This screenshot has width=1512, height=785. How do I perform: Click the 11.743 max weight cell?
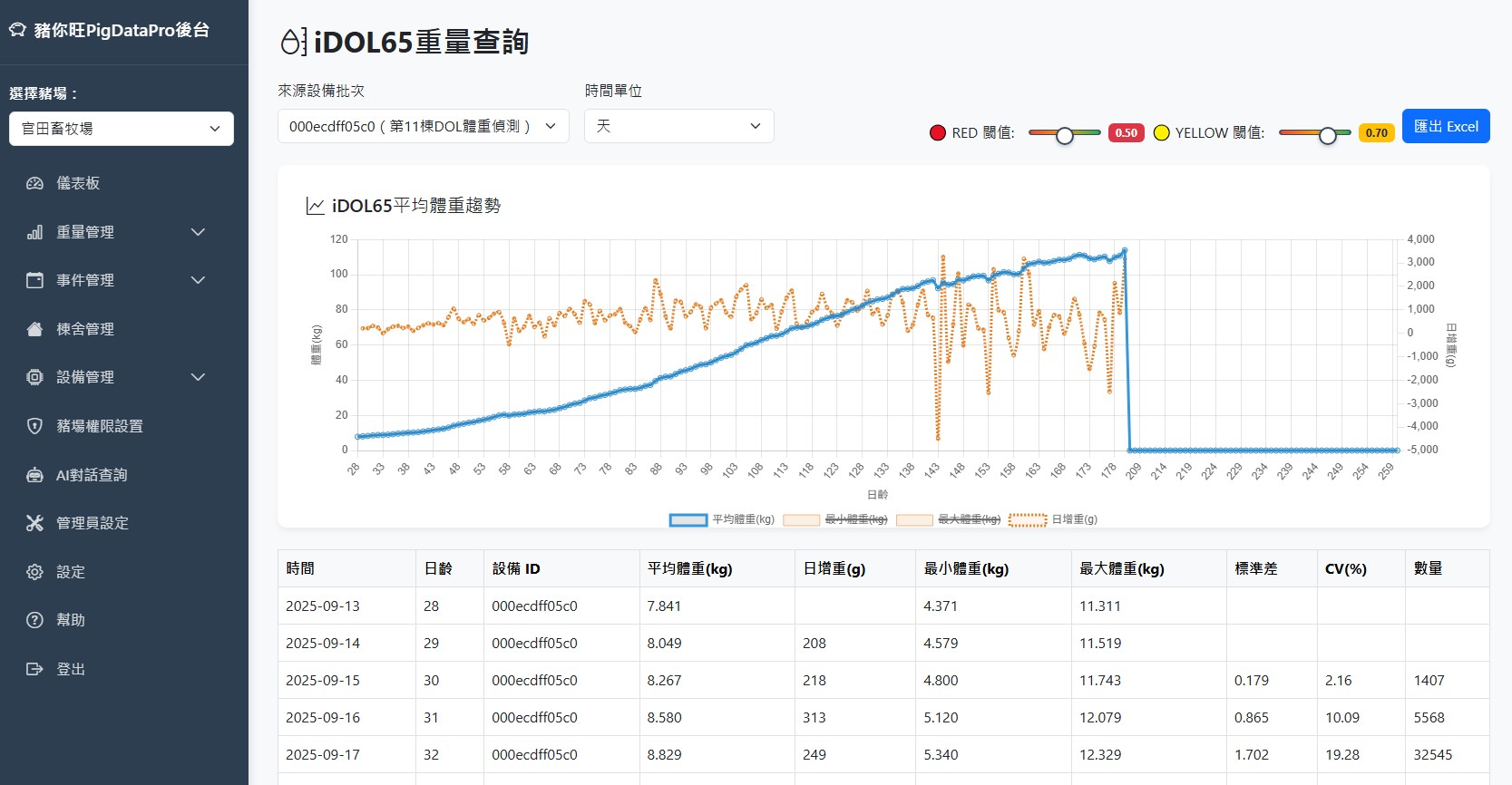point(1149,680)
